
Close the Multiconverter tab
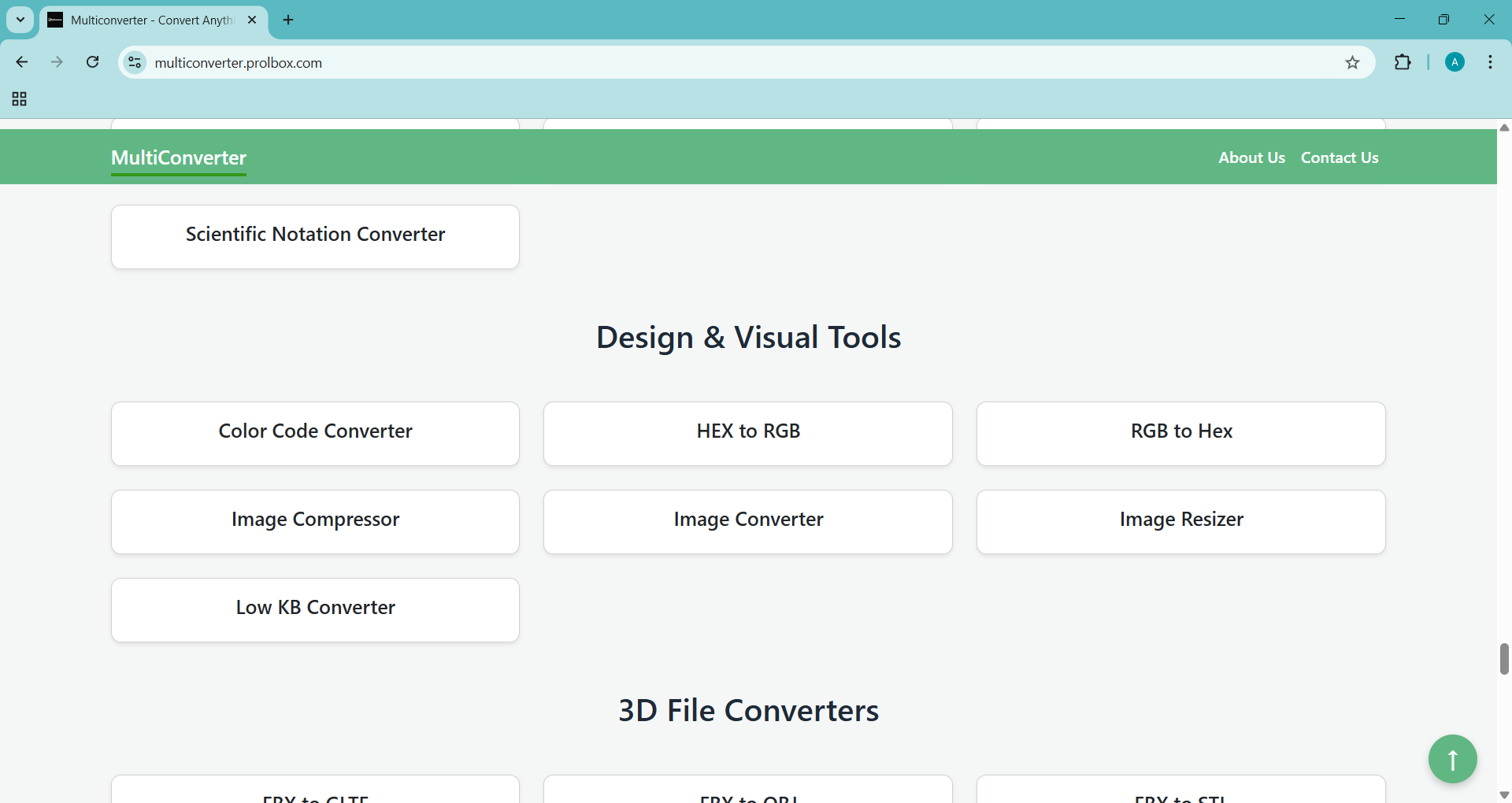click(x=252, y=20)
